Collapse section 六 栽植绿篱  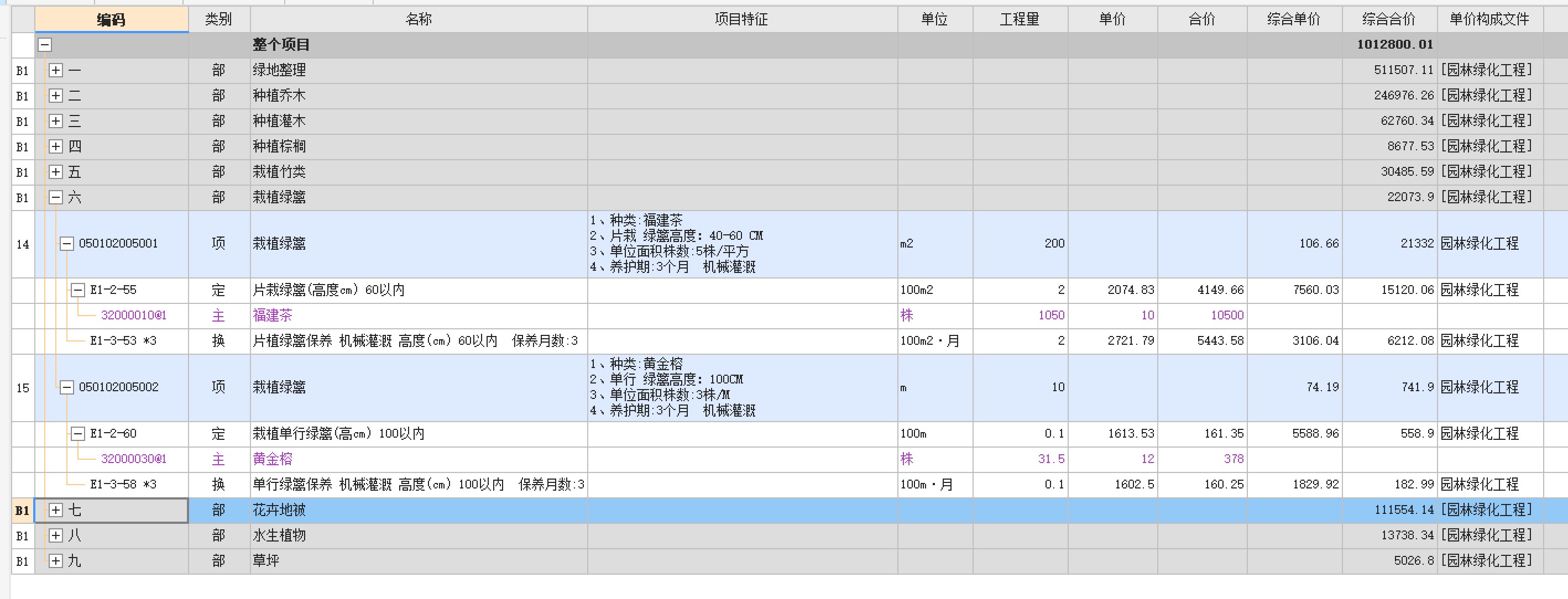55,197
